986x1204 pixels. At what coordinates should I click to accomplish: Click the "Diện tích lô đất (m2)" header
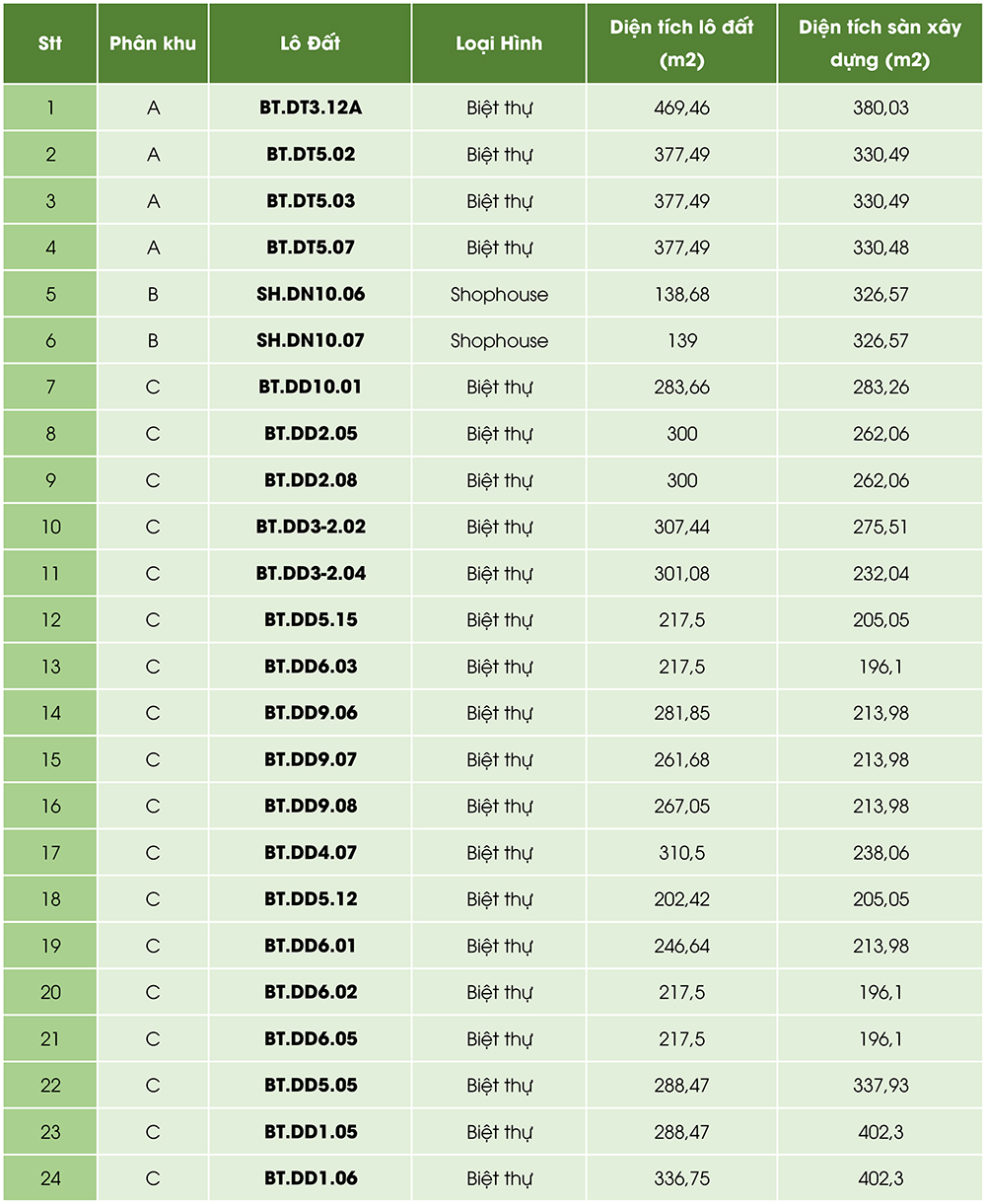(x=681, y=43)
